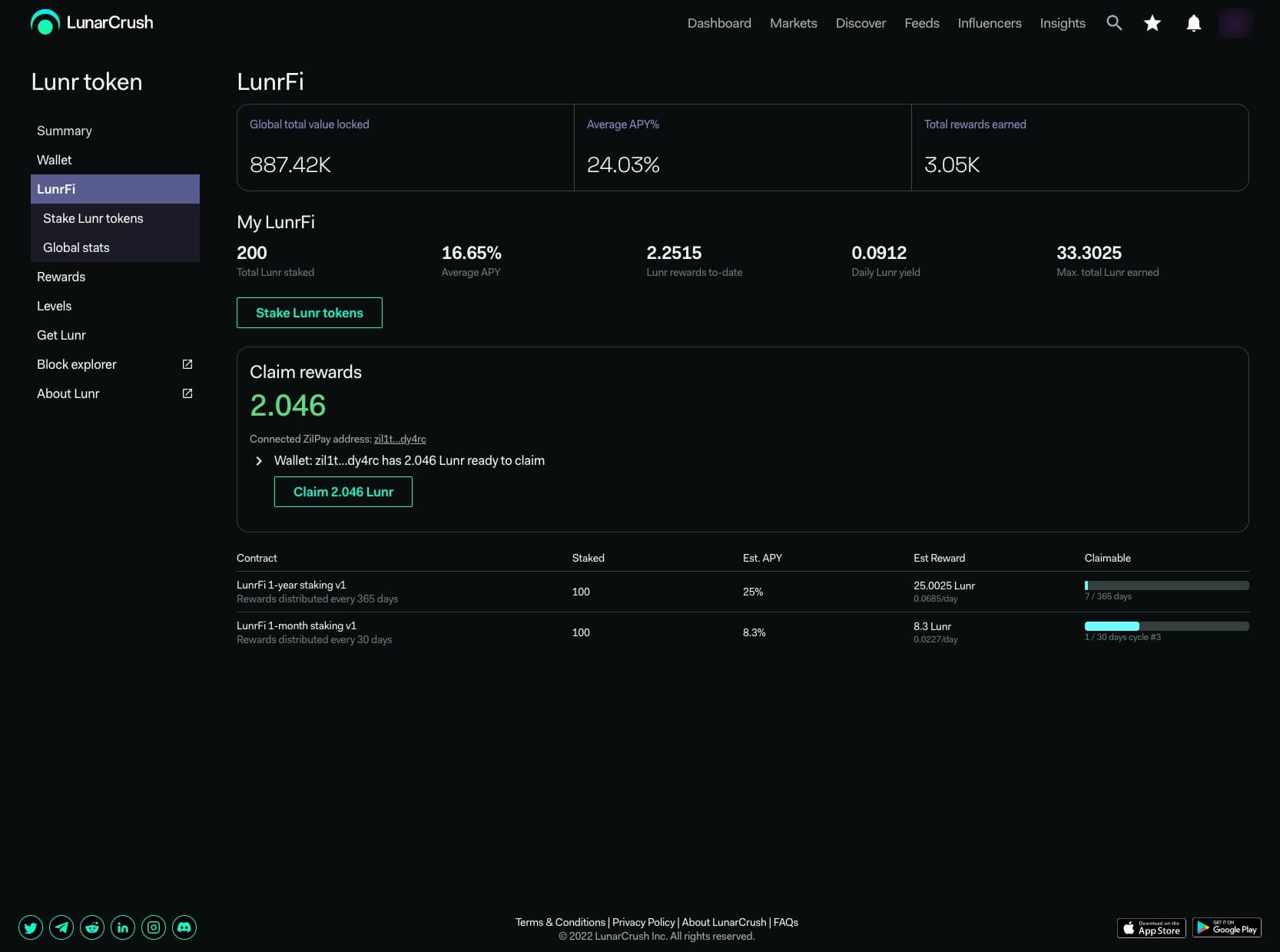Click Stake Lunr tokens button
This screenshot has width=1280, height=952.
pos(310,313)
